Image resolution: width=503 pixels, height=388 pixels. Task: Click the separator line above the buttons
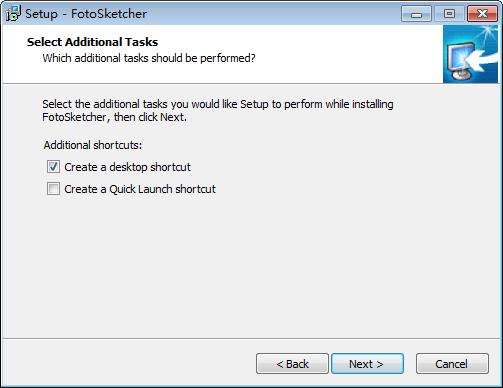pyautogui.click(x=251, y=339)
